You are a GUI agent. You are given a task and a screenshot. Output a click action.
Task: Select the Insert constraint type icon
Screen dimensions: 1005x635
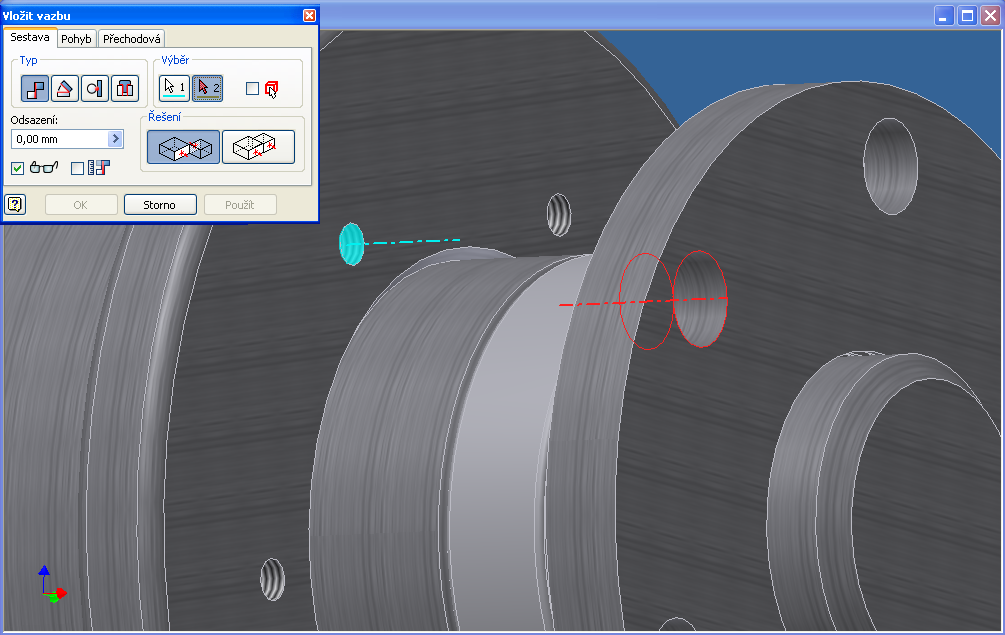pyautogui.click(x=124, y=89)
